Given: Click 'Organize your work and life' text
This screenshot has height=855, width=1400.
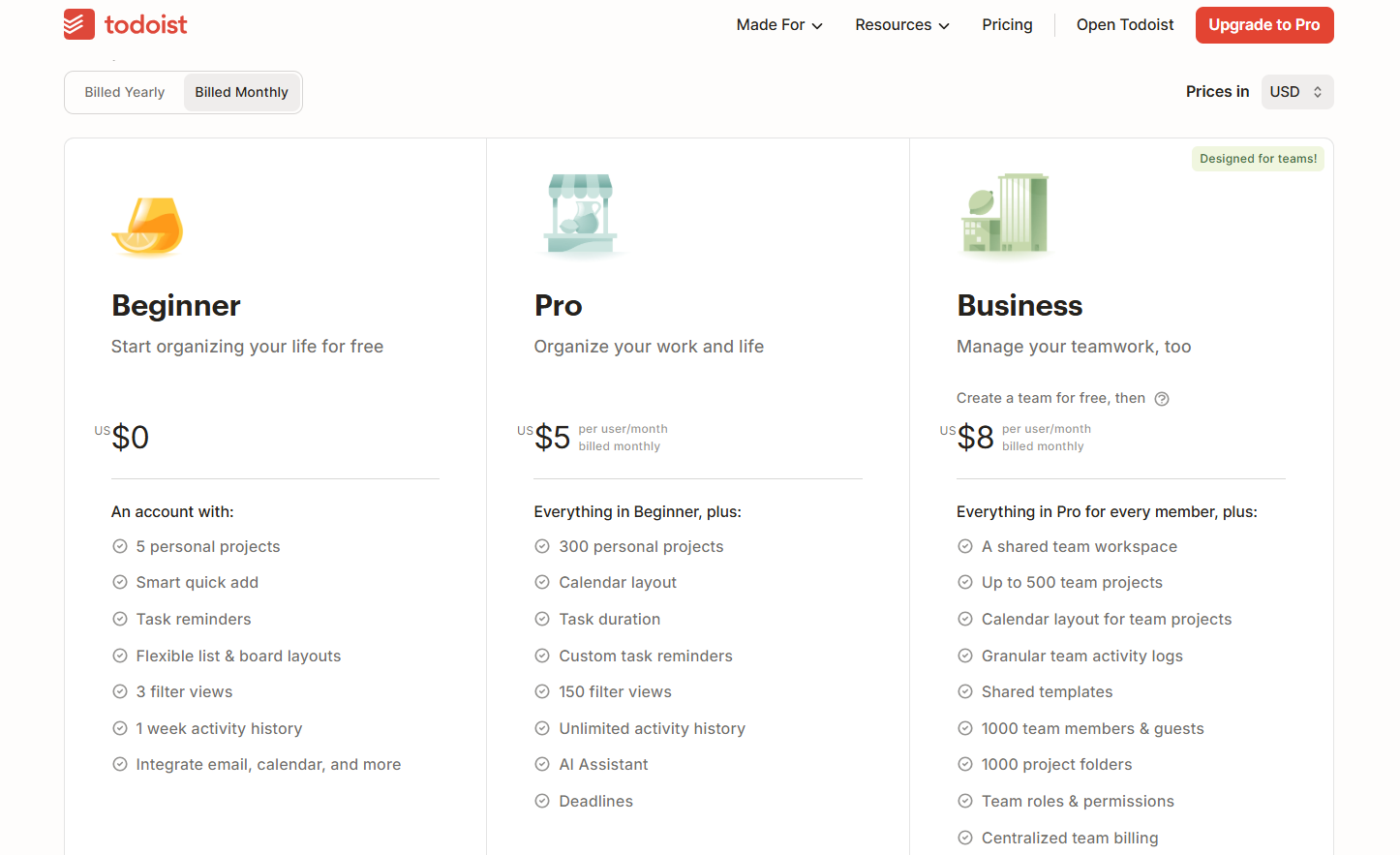Looking at the screenshot, I should 649,347.
